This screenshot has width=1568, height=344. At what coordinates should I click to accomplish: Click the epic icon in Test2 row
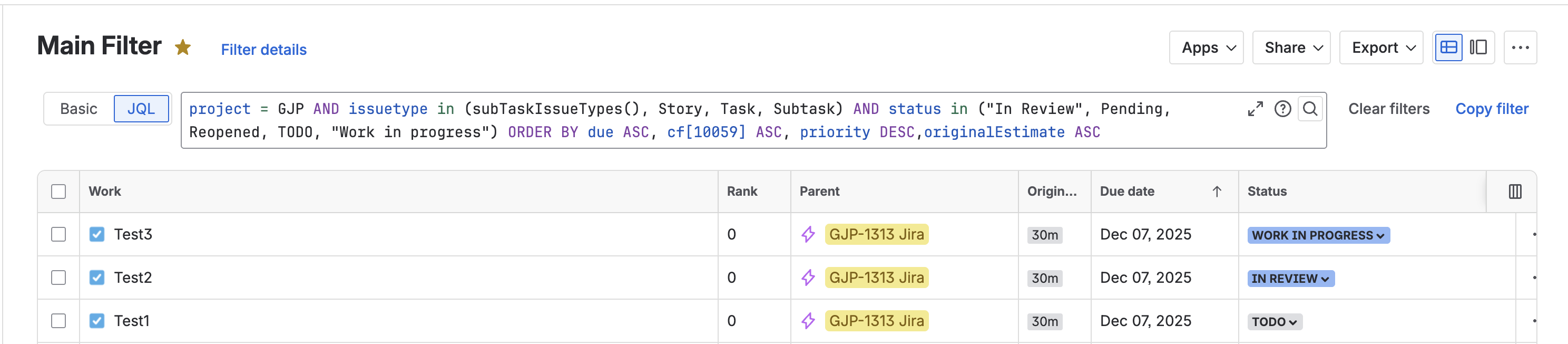coord(808,278)
